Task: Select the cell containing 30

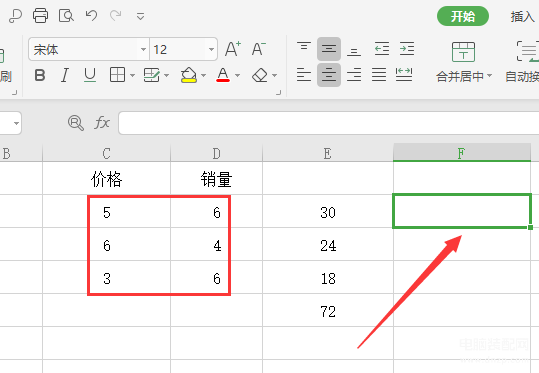Action: coord(328,212)
